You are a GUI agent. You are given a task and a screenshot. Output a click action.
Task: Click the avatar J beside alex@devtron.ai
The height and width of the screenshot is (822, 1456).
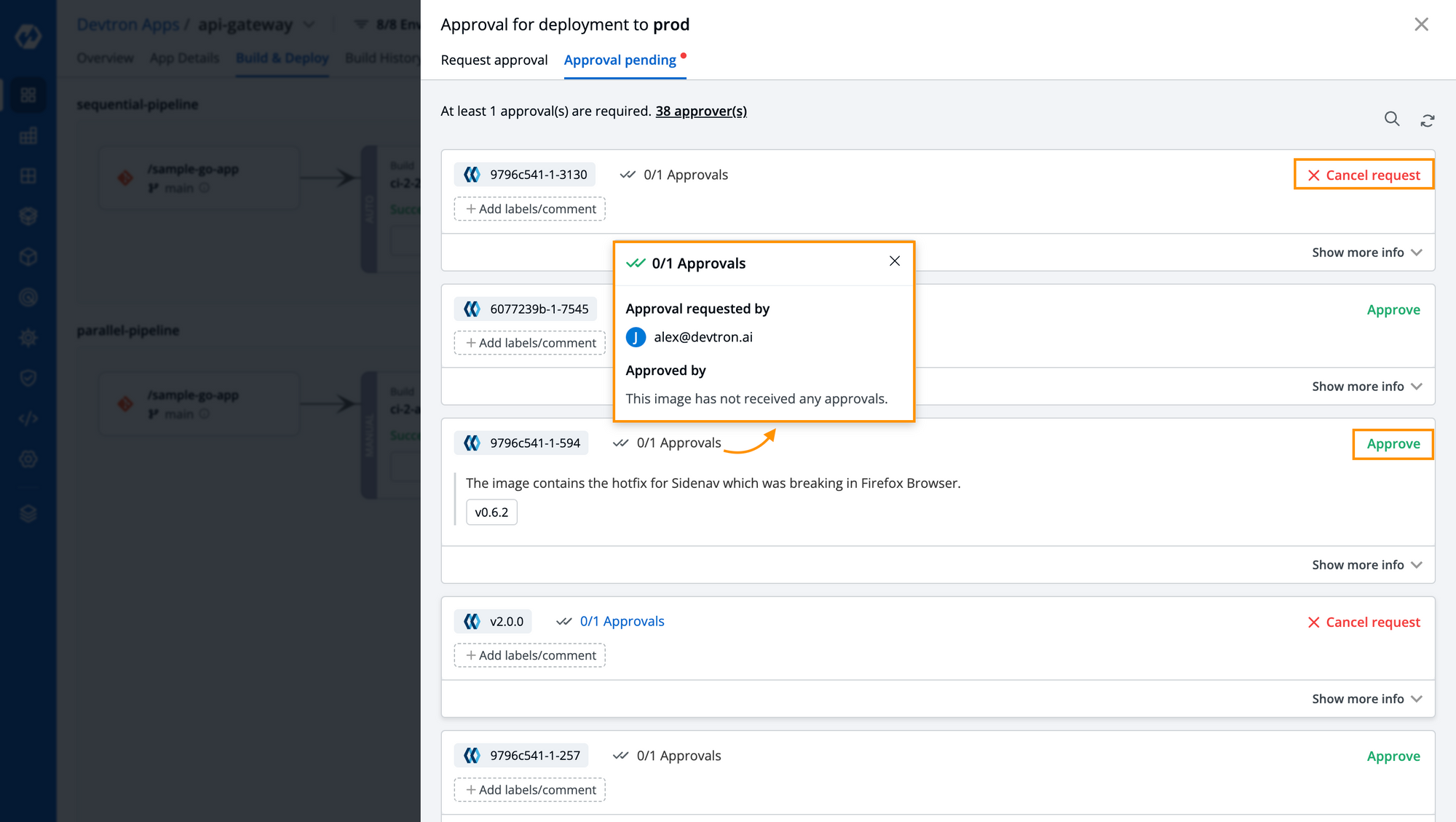(636, 337)
